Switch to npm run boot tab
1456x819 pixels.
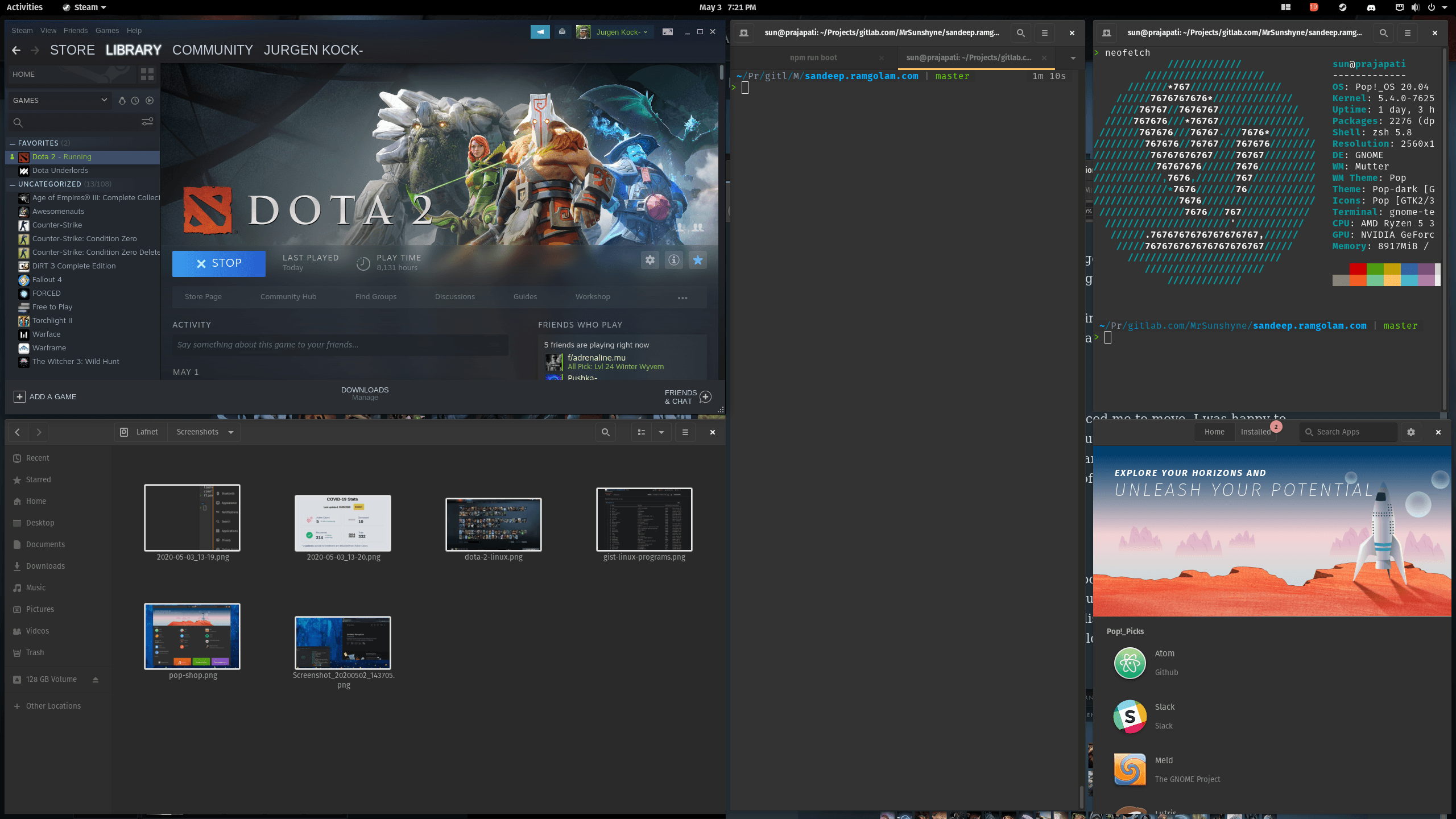coord(813,57)
